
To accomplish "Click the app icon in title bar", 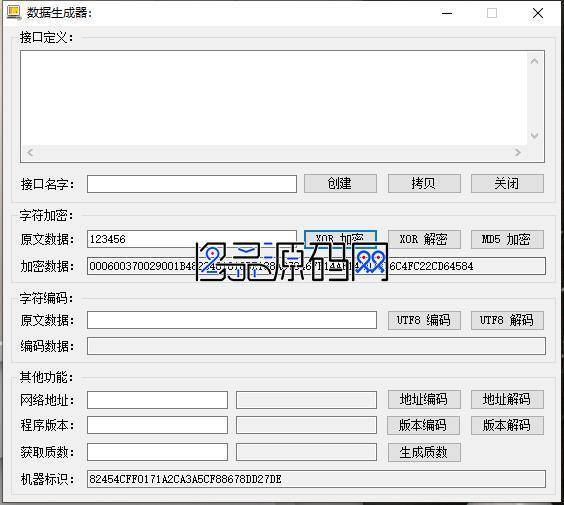I will tap(14, 13).
